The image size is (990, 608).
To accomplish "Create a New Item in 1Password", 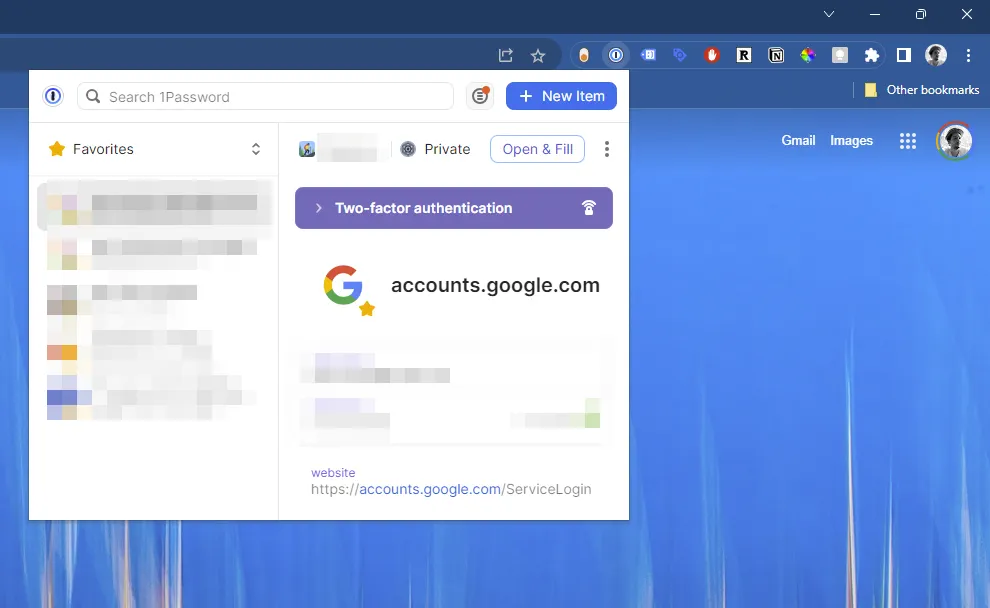I will click(x=561, y=96).
